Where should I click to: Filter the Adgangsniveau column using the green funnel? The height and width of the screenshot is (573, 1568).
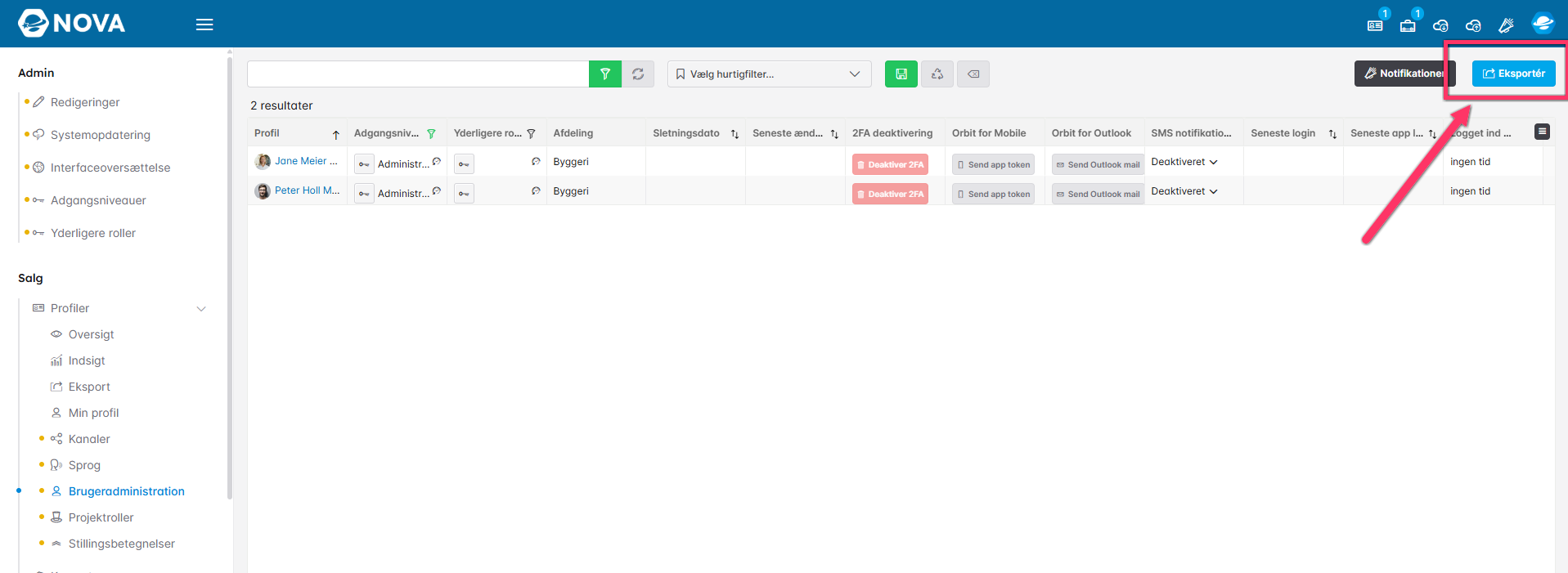click(x=431, y=134)
